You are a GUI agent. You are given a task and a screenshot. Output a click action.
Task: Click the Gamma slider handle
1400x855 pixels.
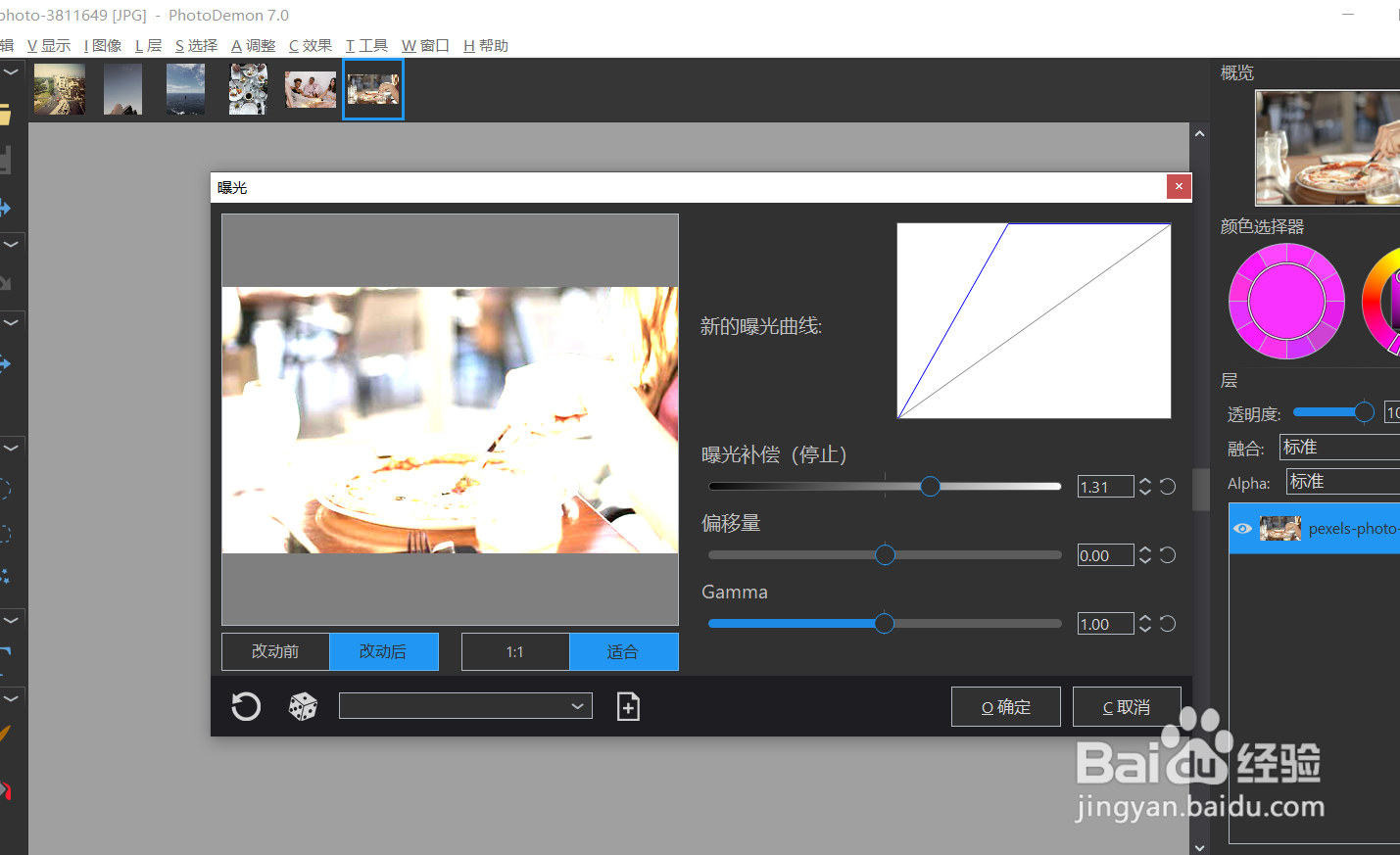coord(885,624)
